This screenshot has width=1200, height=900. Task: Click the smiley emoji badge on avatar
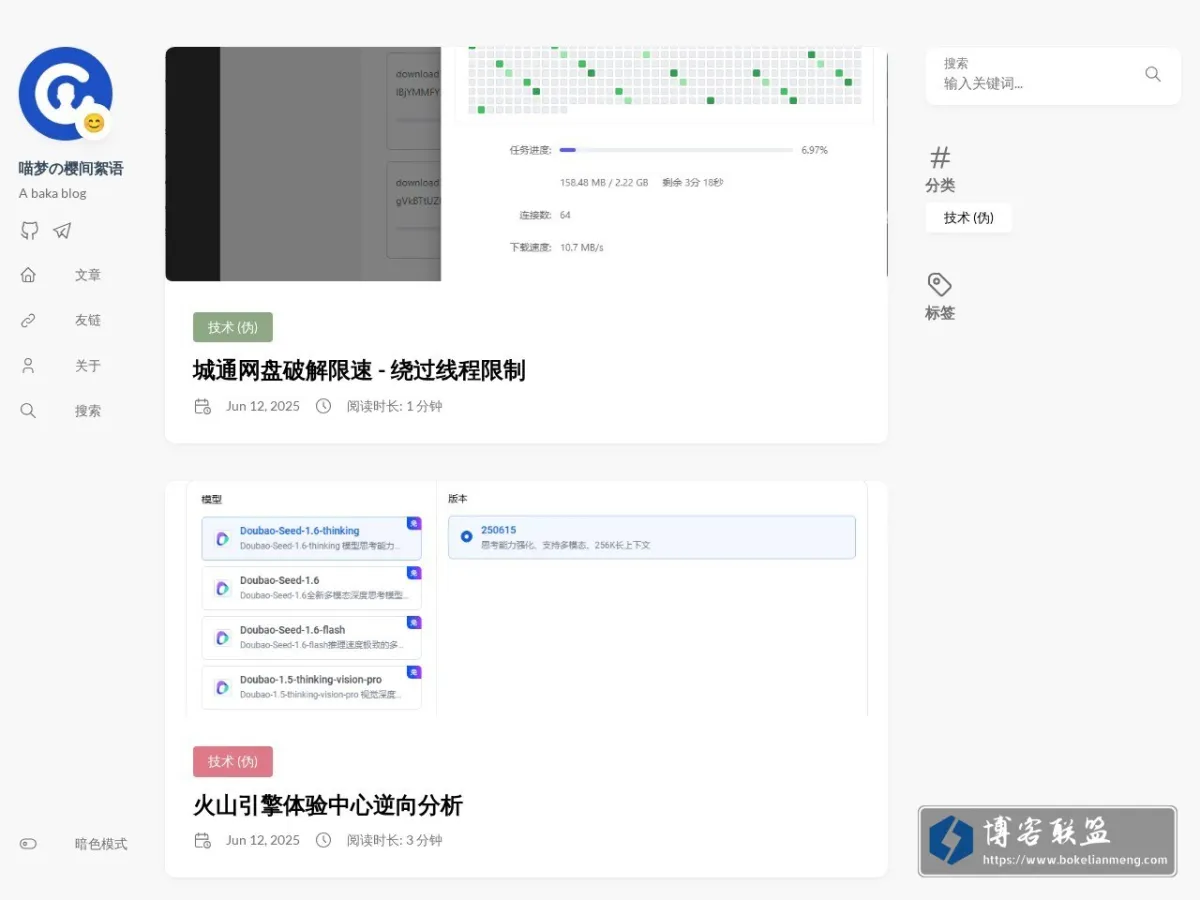94,123
